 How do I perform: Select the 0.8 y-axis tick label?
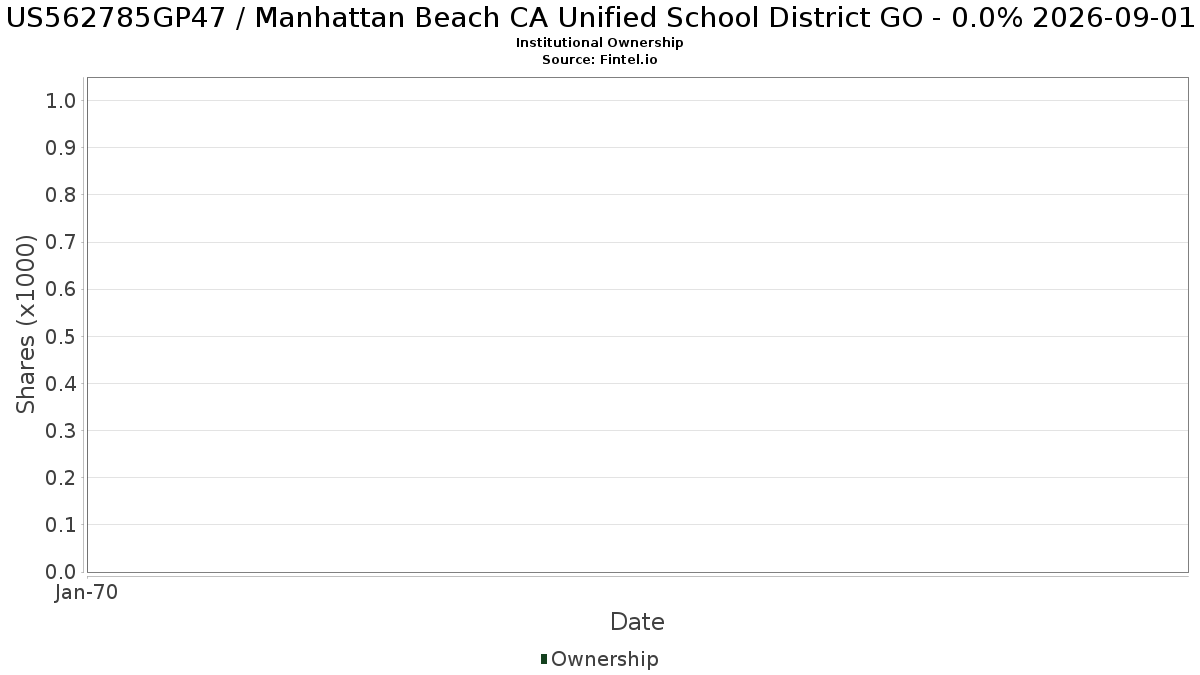pyautogui.click(x=61, y=195)
